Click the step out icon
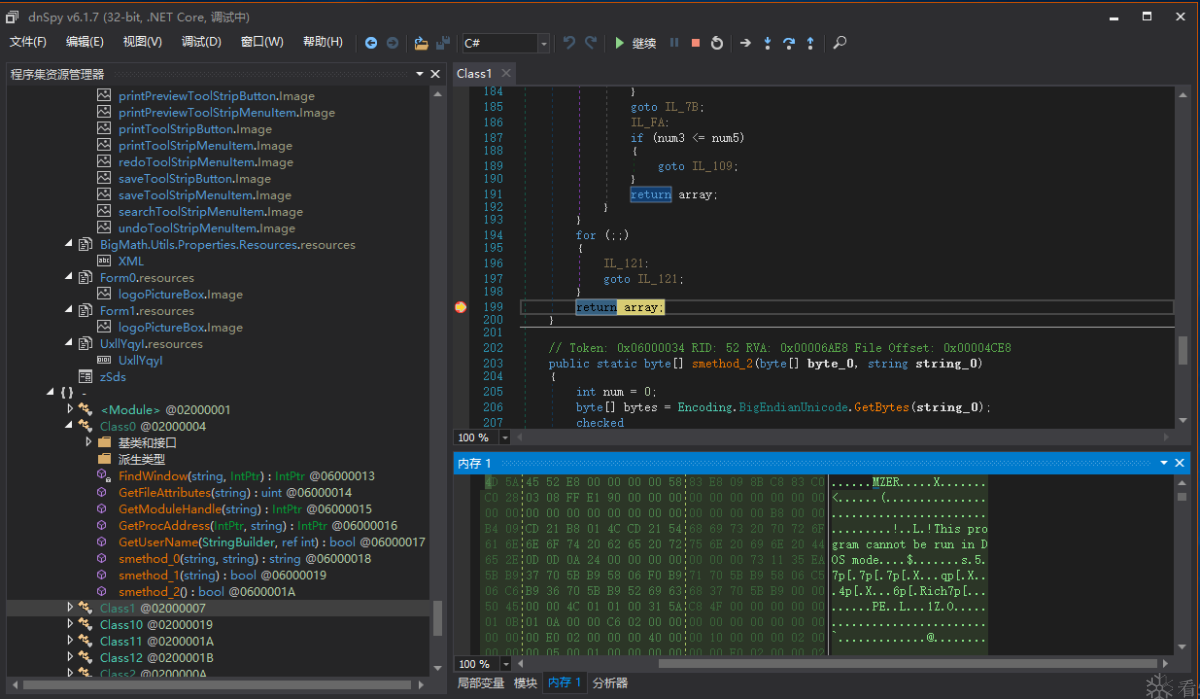The height and width of the screenshot is (699, 1200). point(810,43)
